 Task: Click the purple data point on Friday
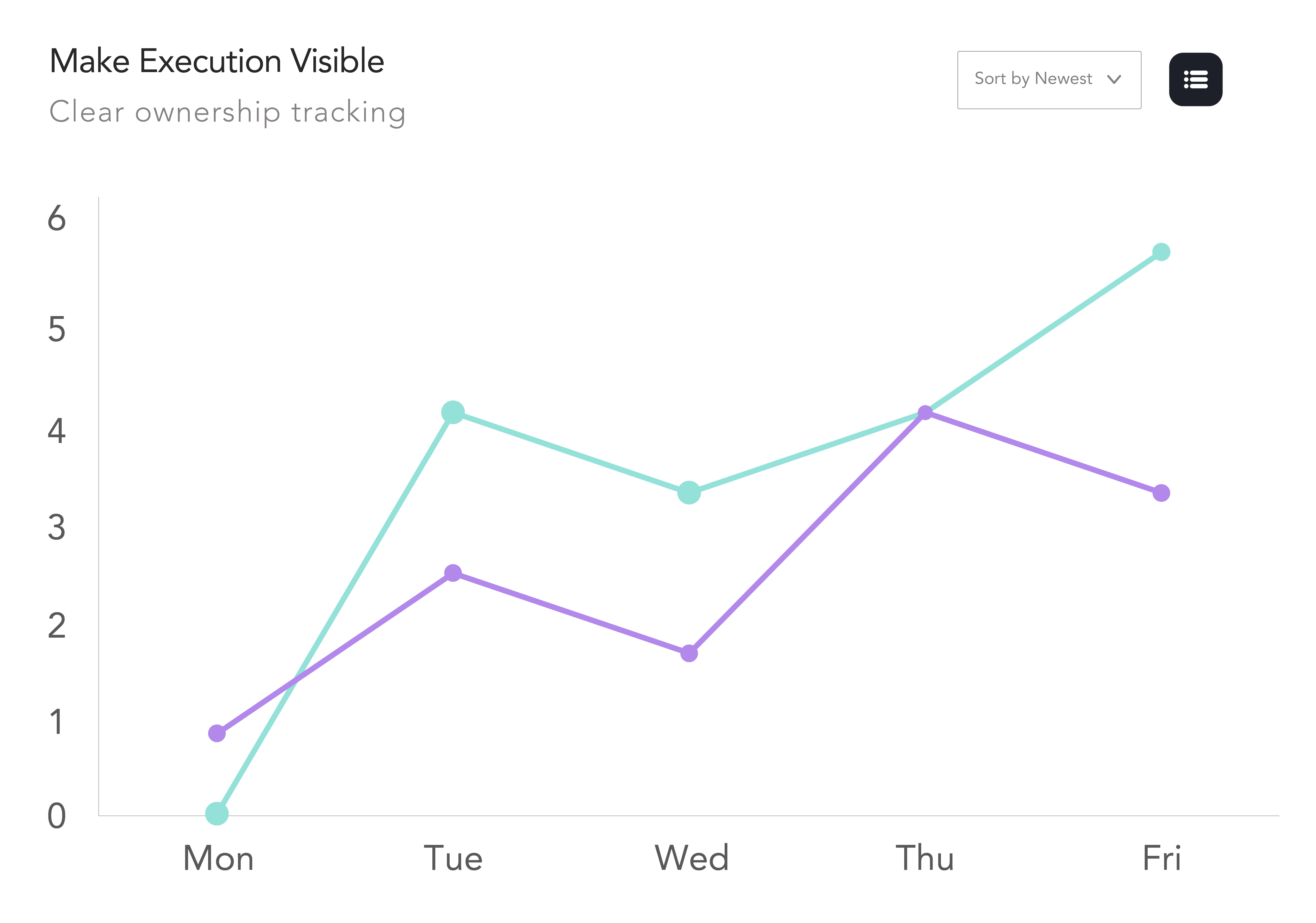click(x=1161, y=493)
